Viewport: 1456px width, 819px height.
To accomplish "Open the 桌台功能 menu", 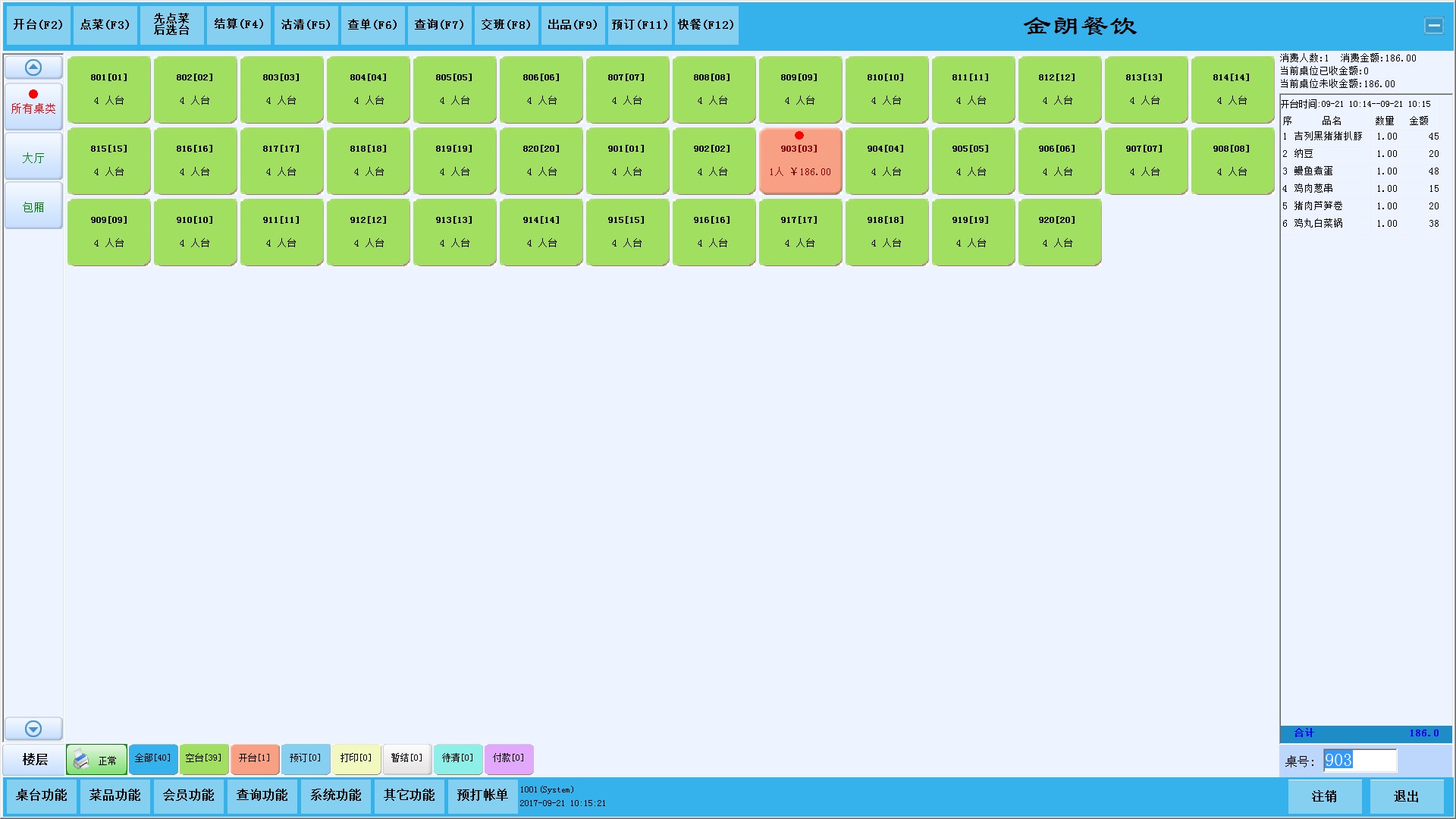I will (42, 795).
